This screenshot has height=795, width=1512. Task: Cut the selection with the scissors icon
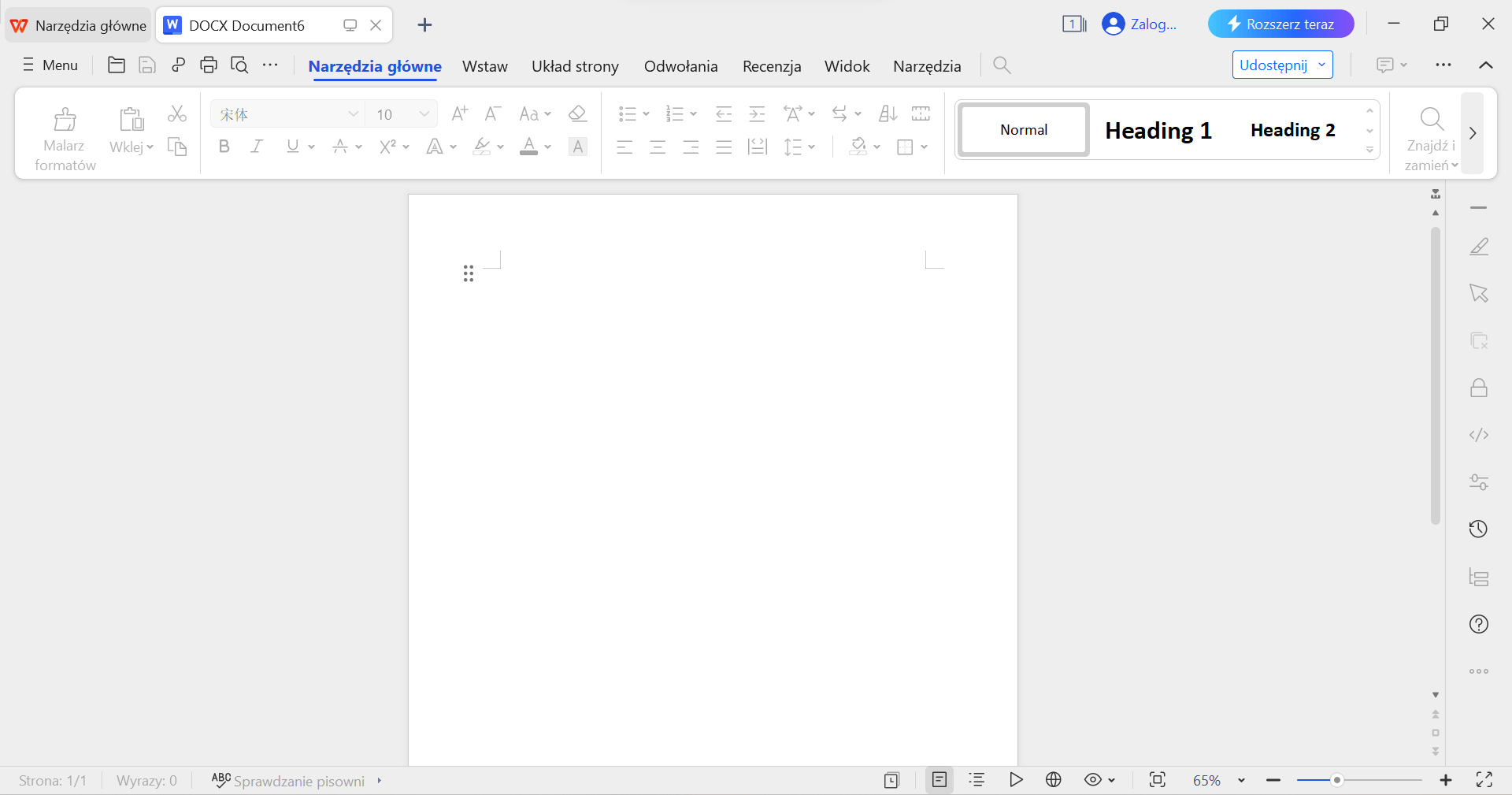click(177, 113)
